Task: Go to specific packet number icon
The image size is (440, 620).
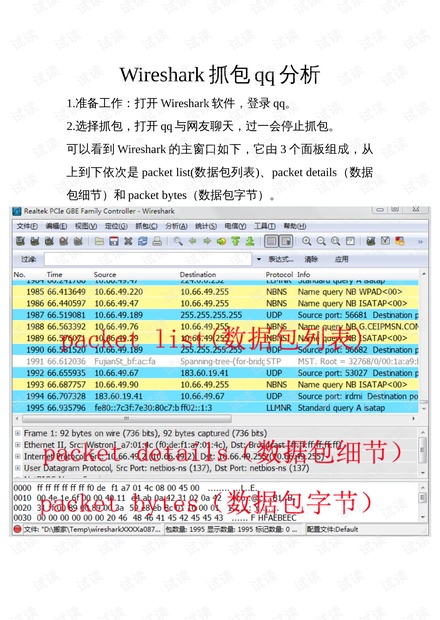Action: 221,241
